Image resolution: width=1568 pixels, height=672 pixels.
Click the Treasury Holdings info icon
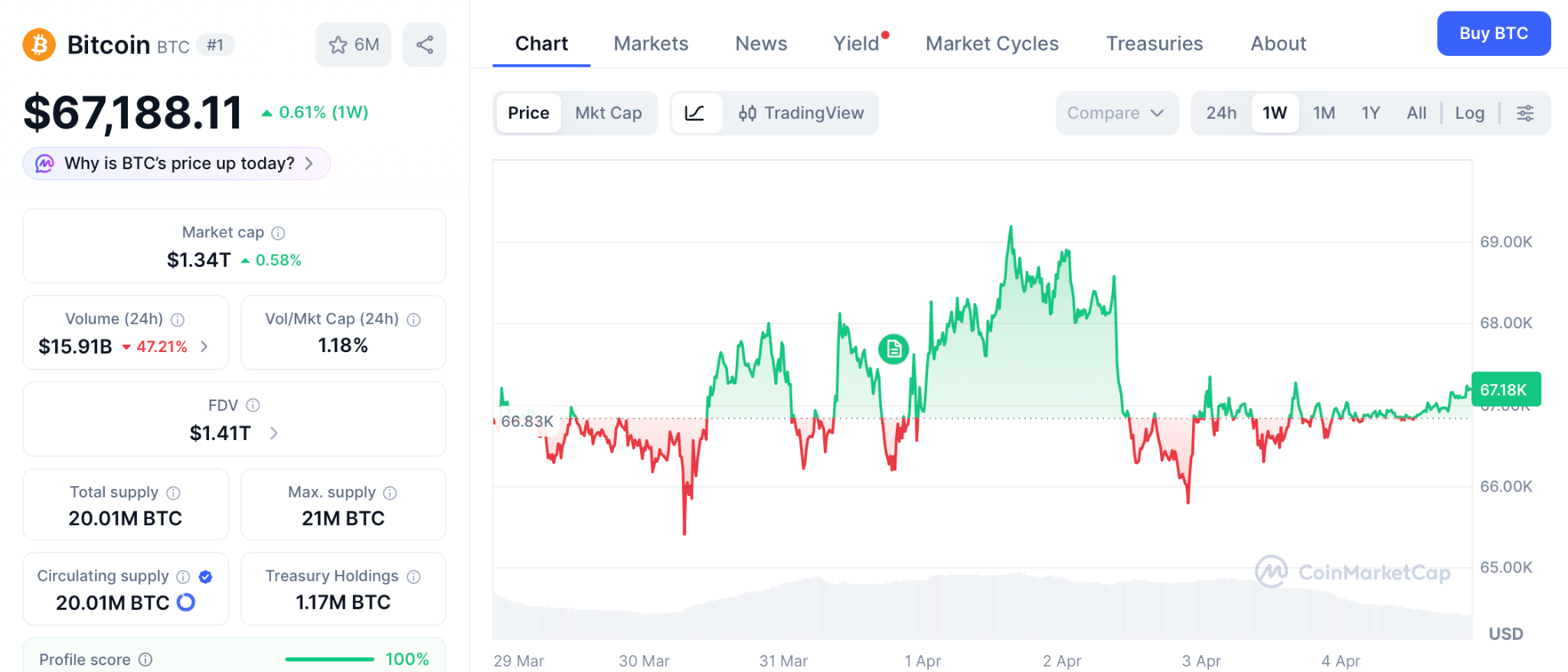tap(413, 577)
